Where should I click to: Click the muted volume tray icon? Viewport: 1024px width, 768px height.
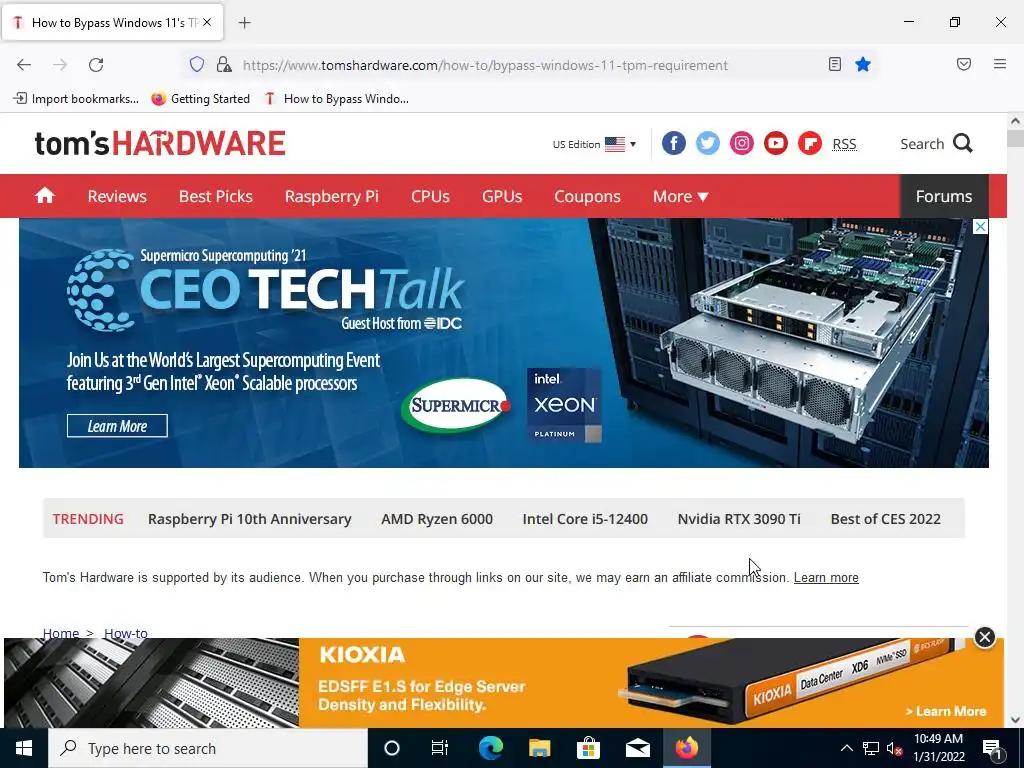(895, 748)
